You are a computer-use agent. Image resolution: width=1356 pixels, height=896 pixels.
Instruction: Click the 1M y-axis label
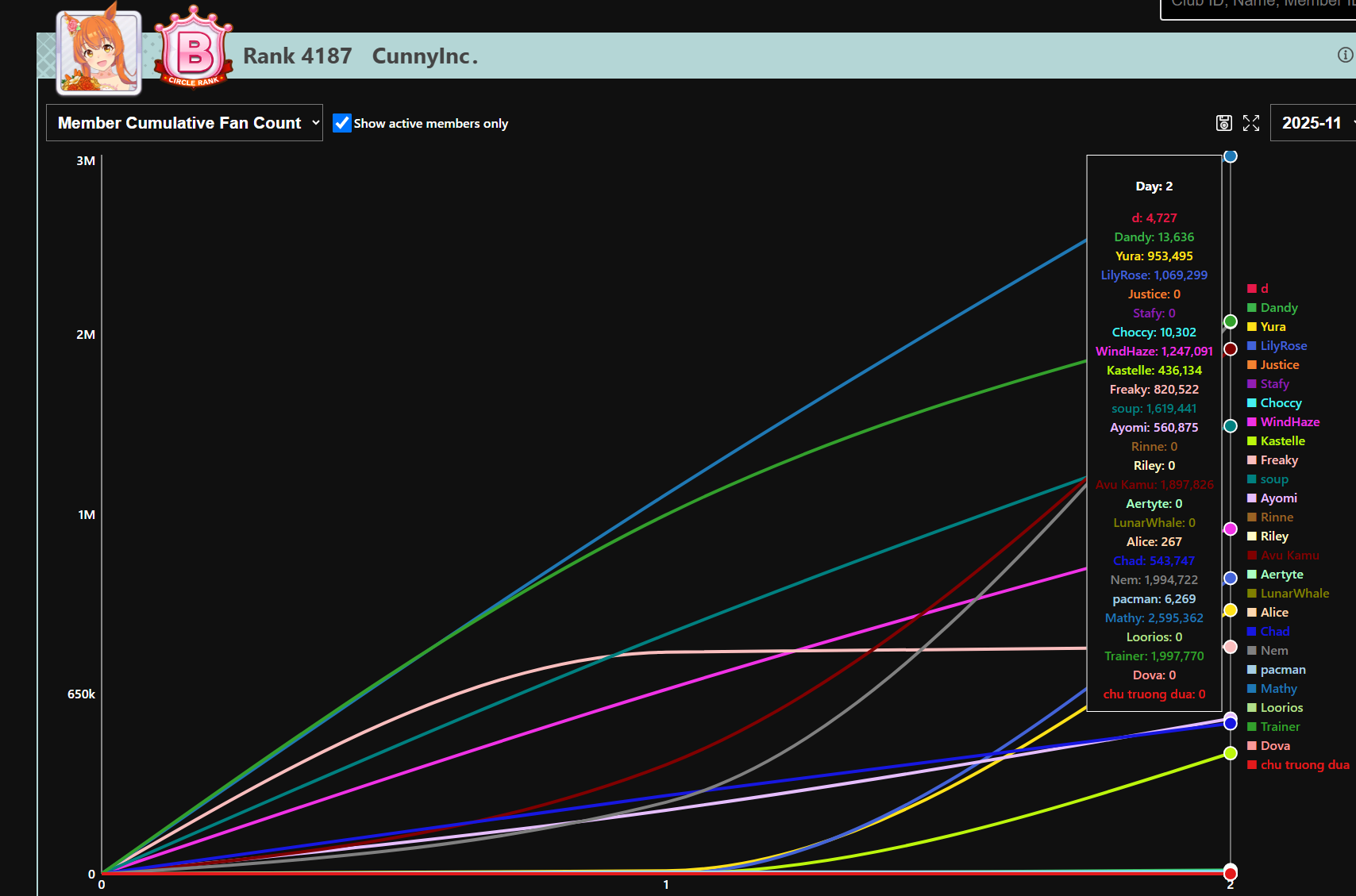pos(87,515)
